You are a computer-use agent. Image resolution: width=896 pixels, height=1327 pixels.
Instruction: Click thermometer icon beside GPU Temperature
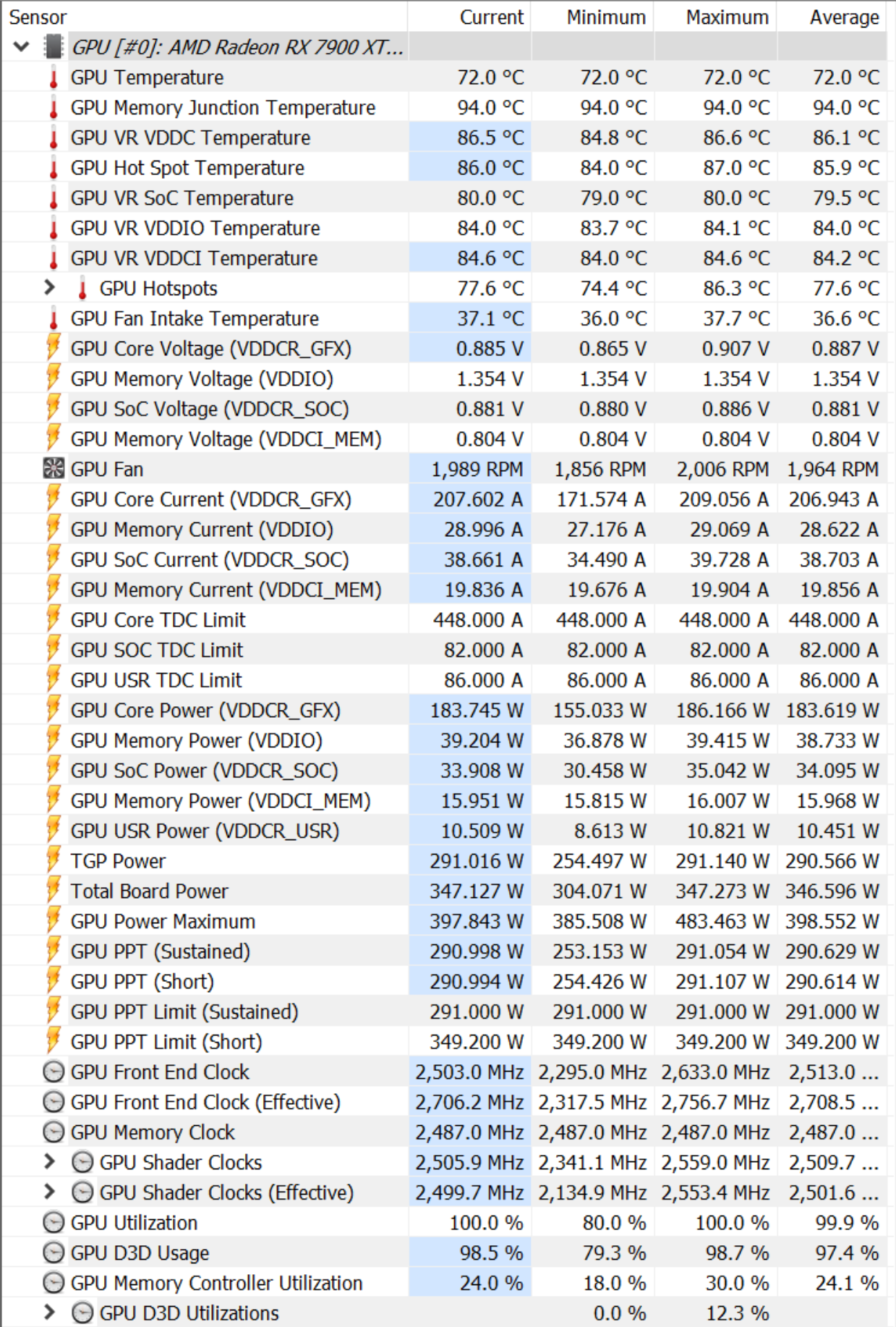pyautogui.click(x=54, y=77)
